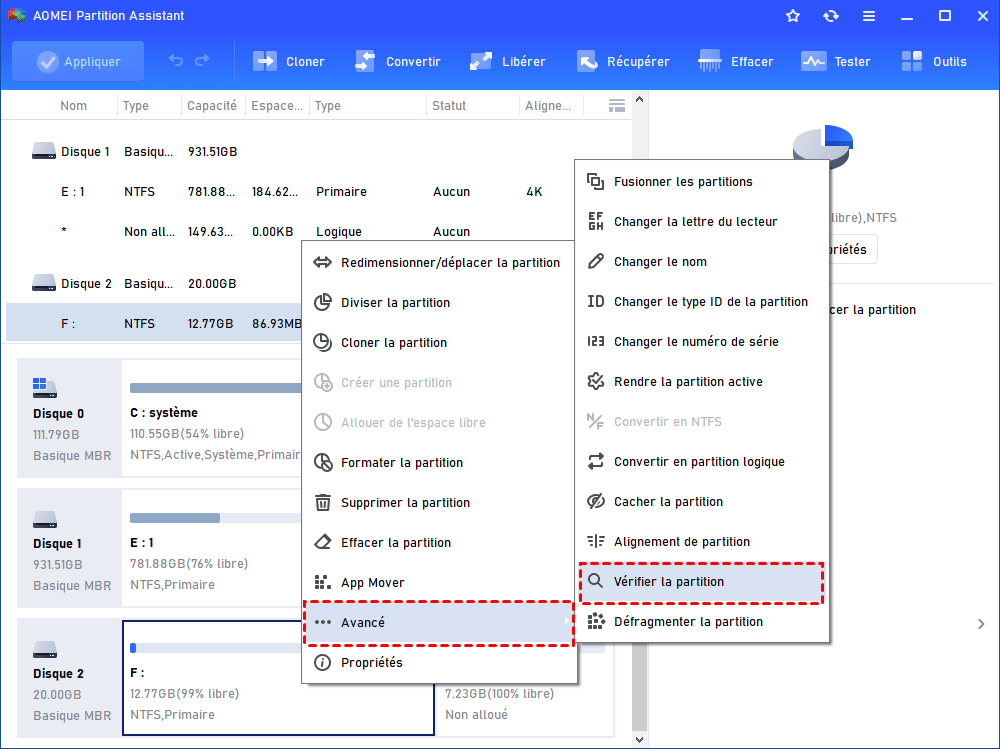
Task: Click the refresh icon in title bar
Action: point(830,16)
